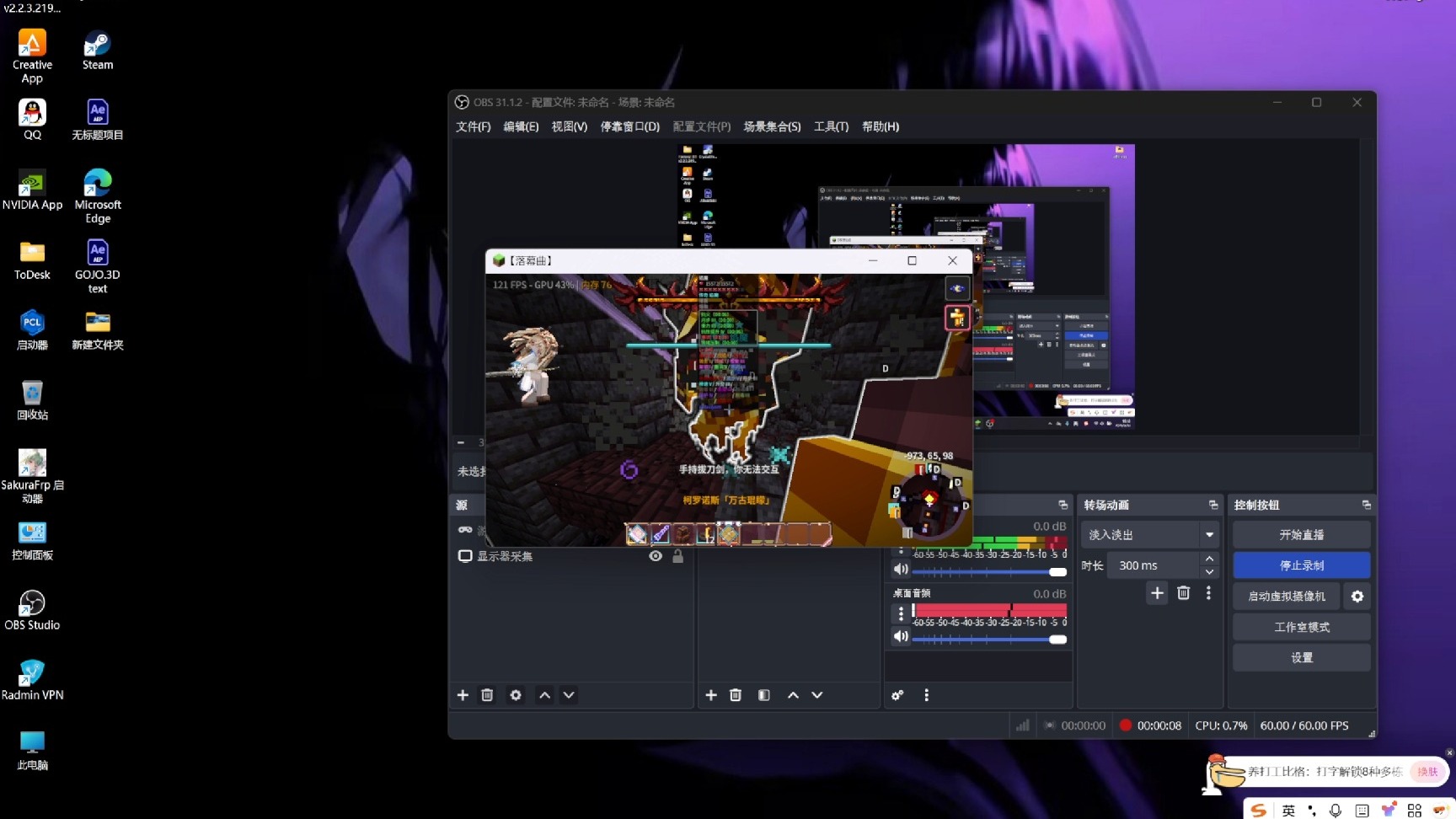Delete selected source with Sources trash icon
The image size is (1456, 819).
[x=487, y=695]
